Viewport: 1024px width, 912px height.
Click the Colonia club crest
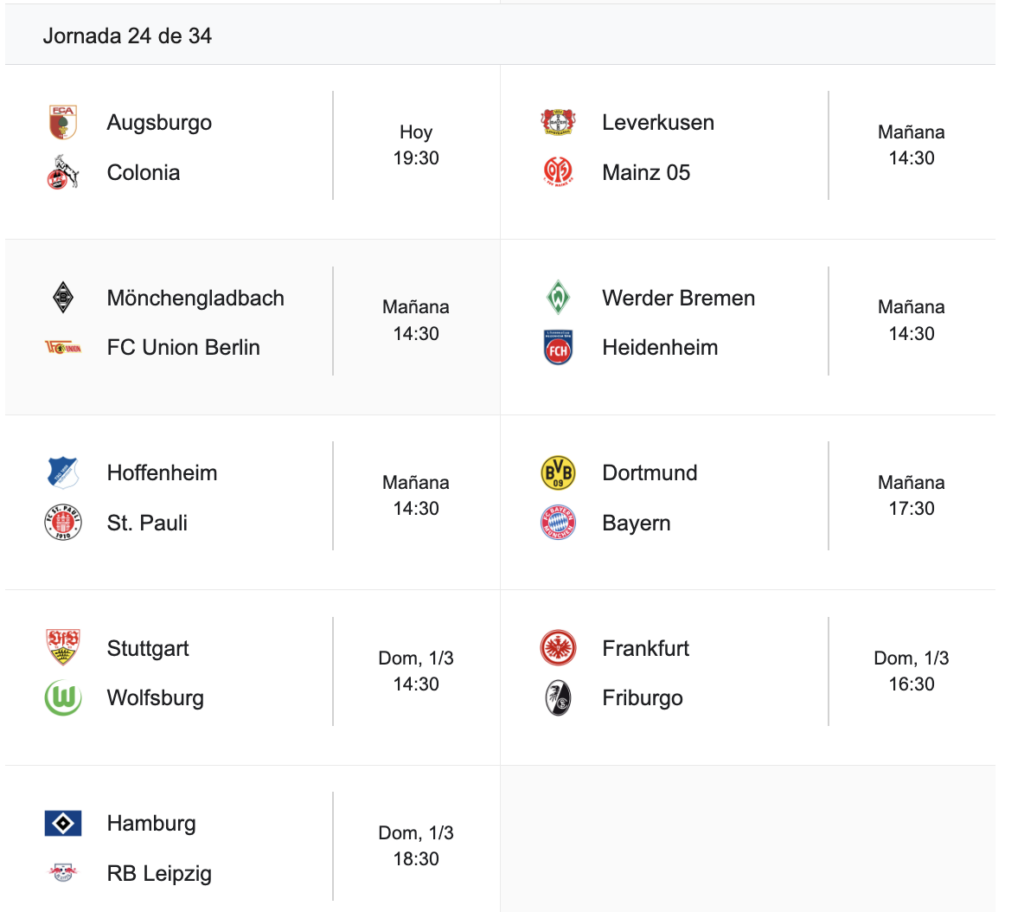coord(63,172)
